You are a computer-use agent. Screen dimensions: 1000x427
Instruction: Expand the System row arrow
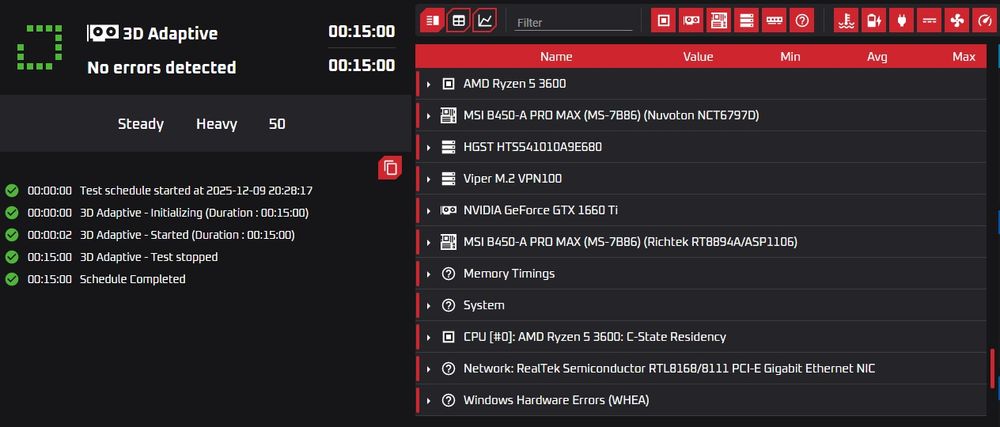tap(429, 305)
